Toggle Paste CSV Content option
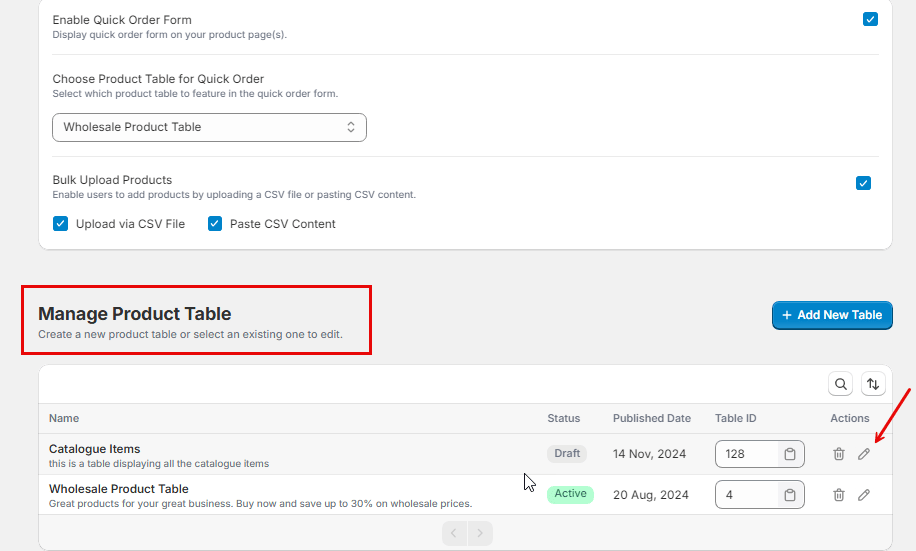This screenshot has height=551, width=916. 215,224
